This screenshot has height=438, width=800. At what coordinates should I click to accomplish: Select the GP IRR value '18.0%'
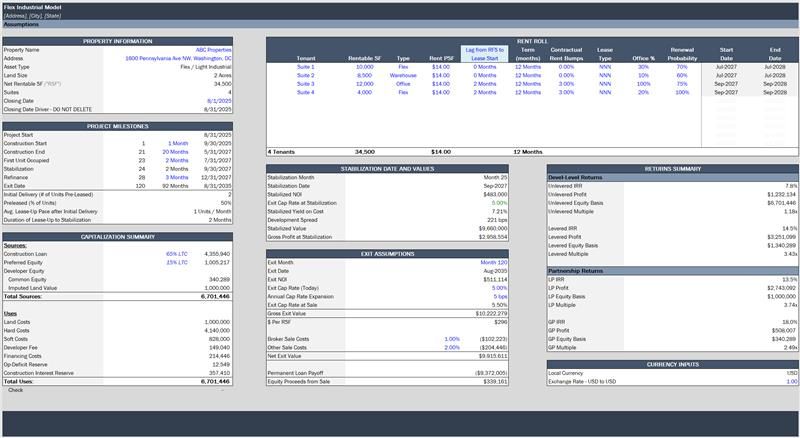pos(790,322)
